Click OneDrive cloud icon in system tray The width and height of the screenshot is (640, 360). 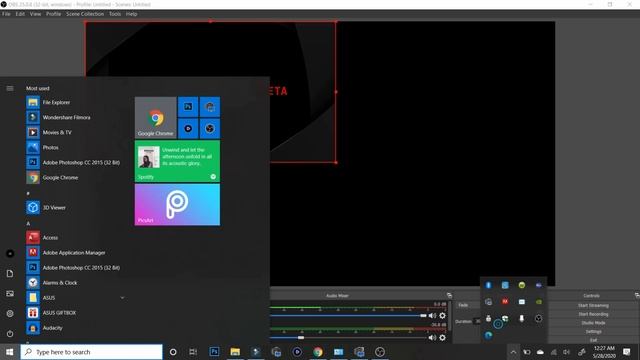click(x=540, y=352)
